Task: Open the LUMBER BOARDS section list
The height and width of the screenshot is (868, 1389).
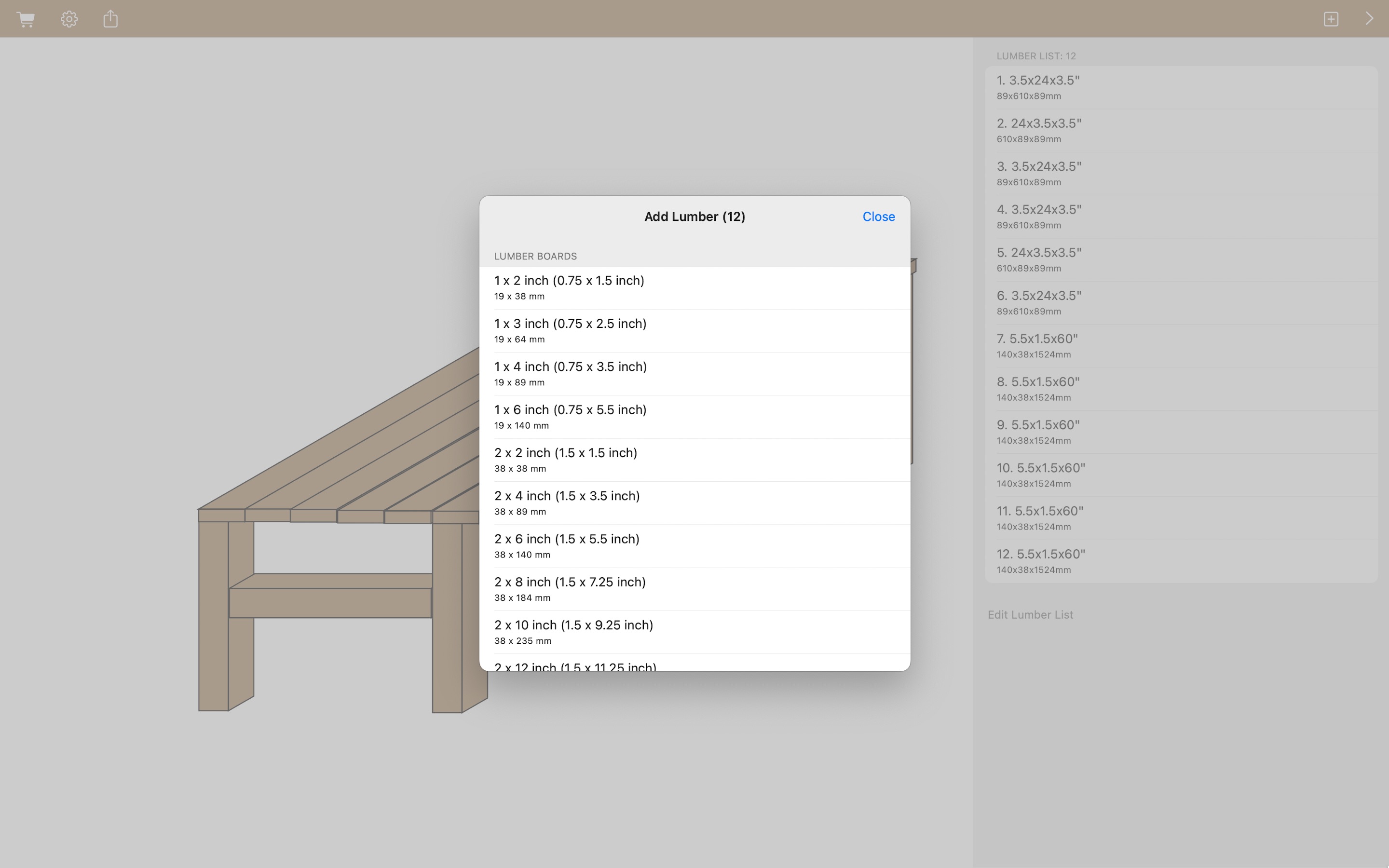Action: (535, 256)
